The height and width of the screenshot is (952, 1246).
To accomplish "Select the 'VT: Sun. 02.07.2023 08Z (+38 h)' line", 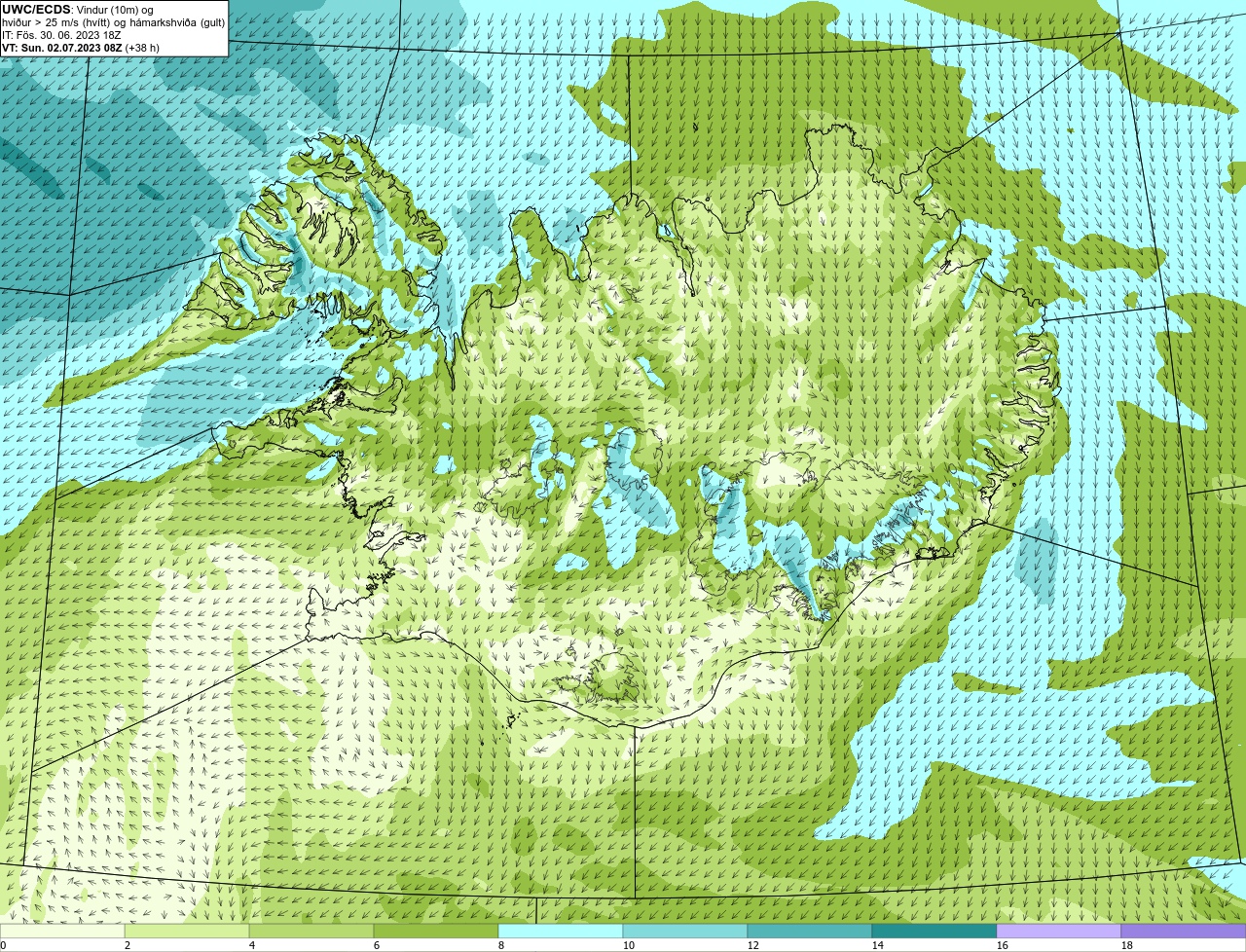I will [x=81, y=48].
